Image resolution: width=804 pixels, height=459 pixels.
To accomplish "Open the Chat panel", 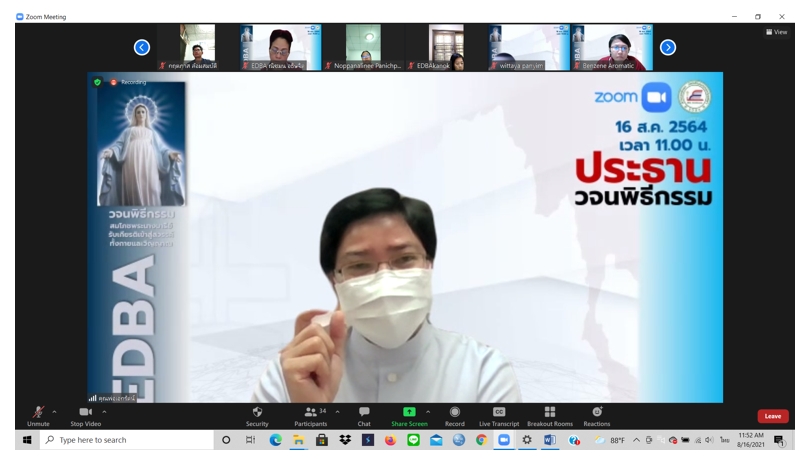I will coord(364,416).
